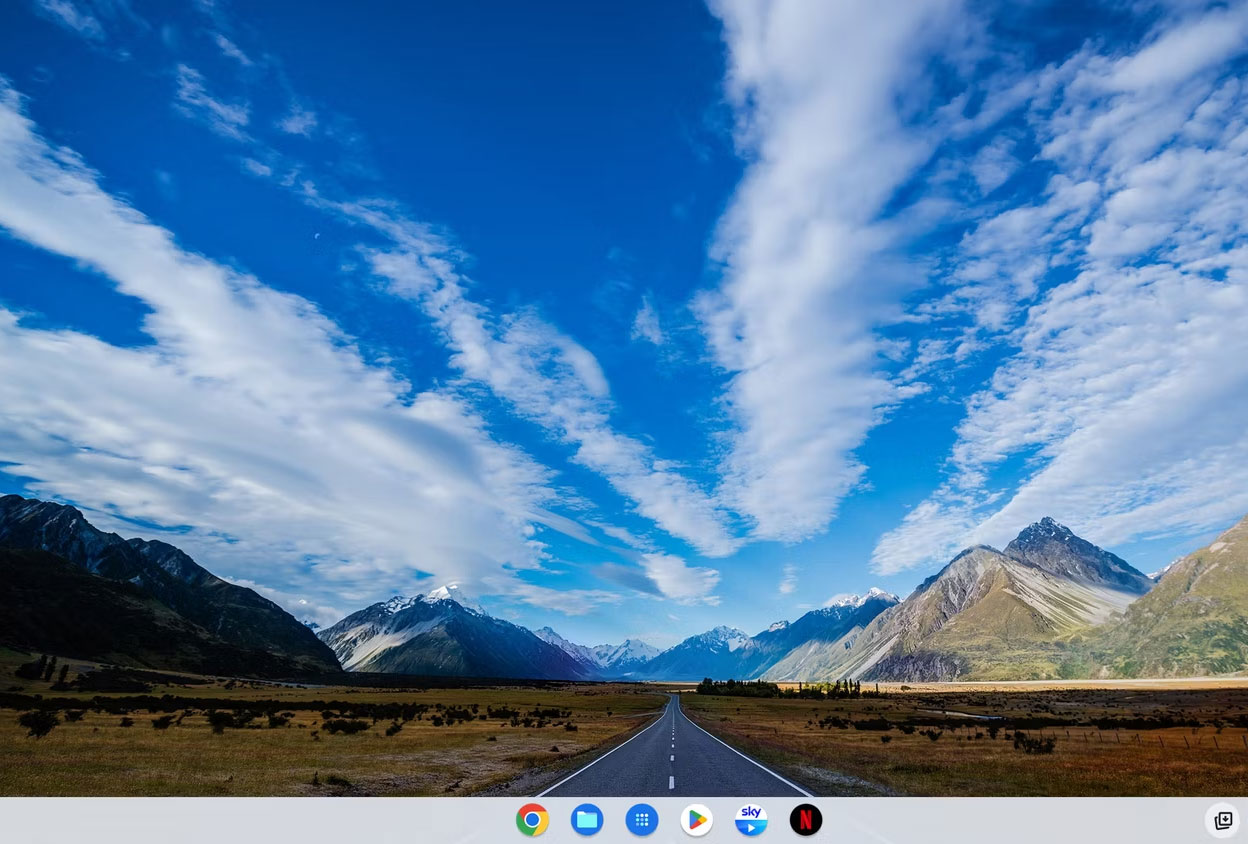The width and height of the screenshot is (1248, 844).
Task: Click the Play Store triangle icon
Action: click(x=696, y=820)
